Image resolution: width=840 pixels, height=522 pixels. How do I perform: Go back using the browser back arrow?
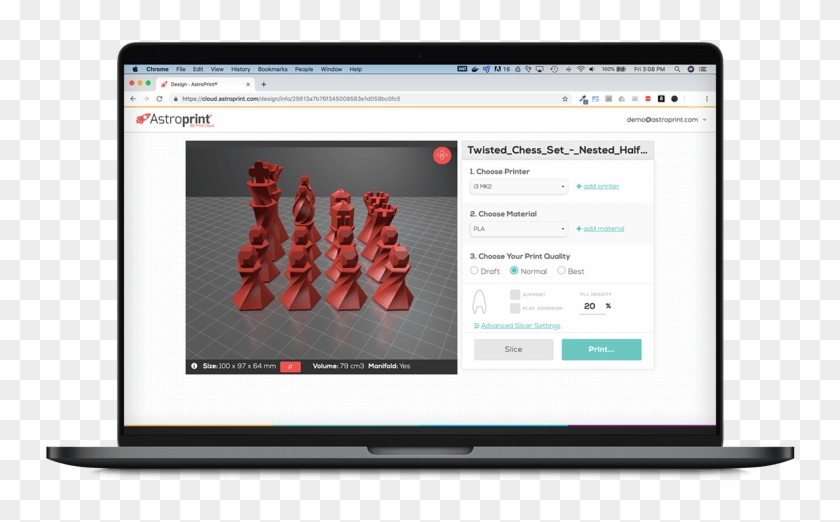(x=133, y=99)
